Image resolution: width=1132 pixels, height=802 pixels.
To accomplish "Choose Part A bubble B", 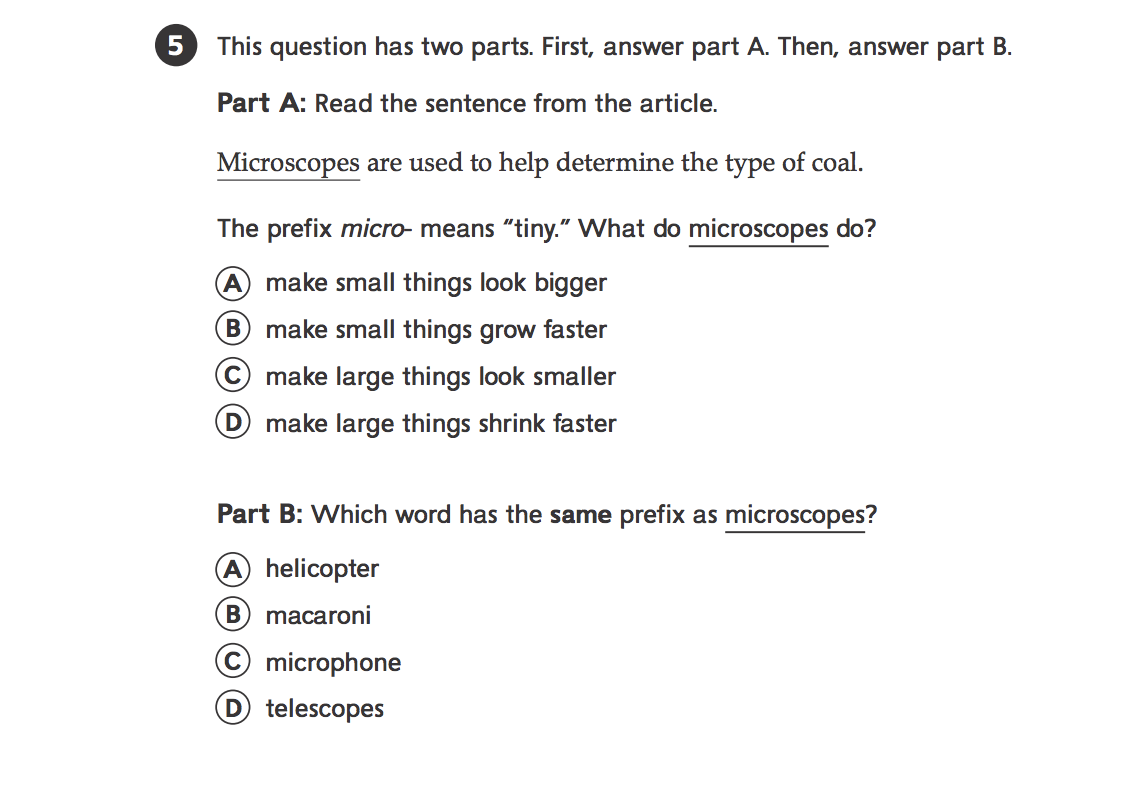I will tap(232, 330).
